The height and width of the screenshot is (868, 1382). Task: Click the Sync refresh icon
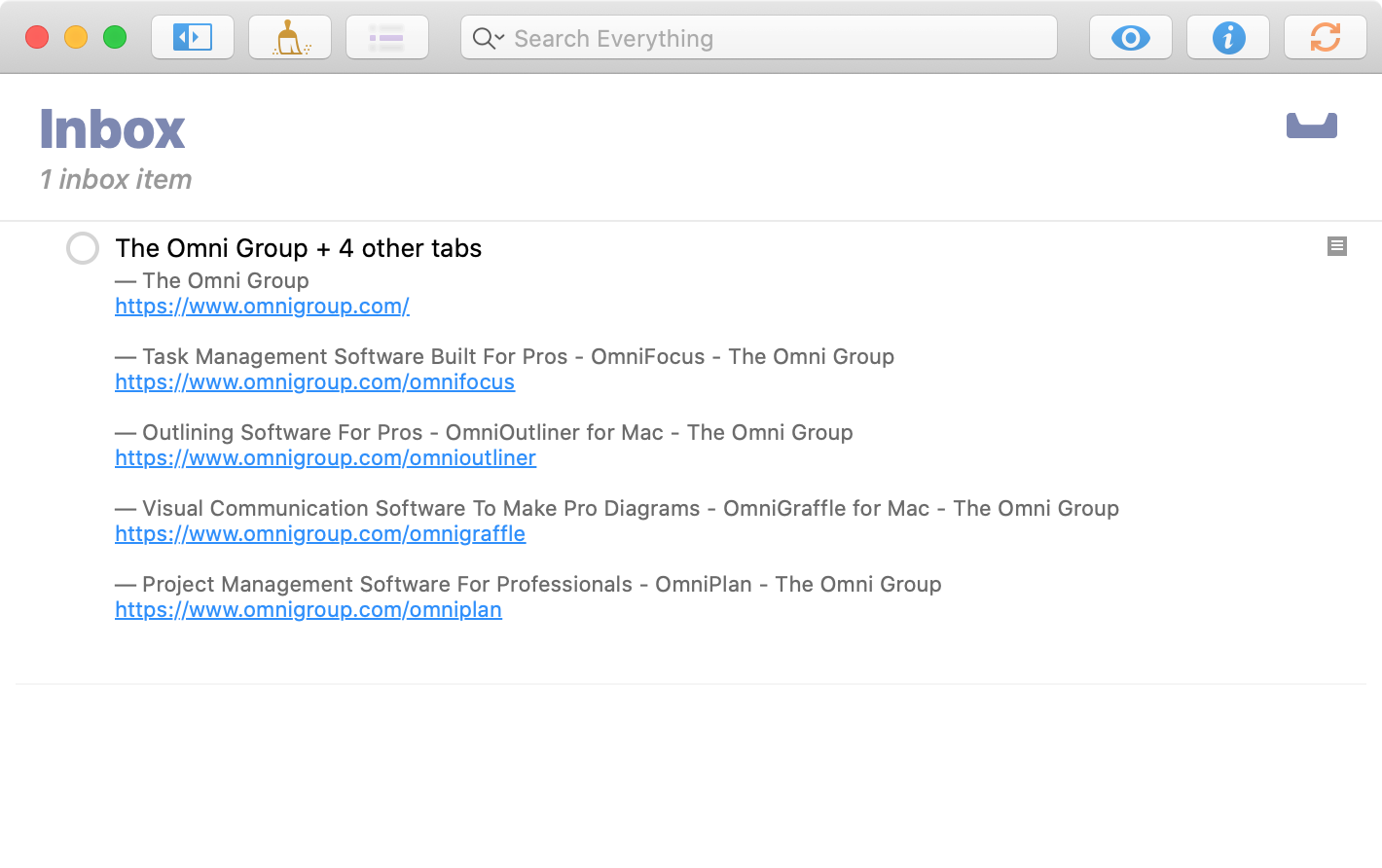coord(1326,38)
